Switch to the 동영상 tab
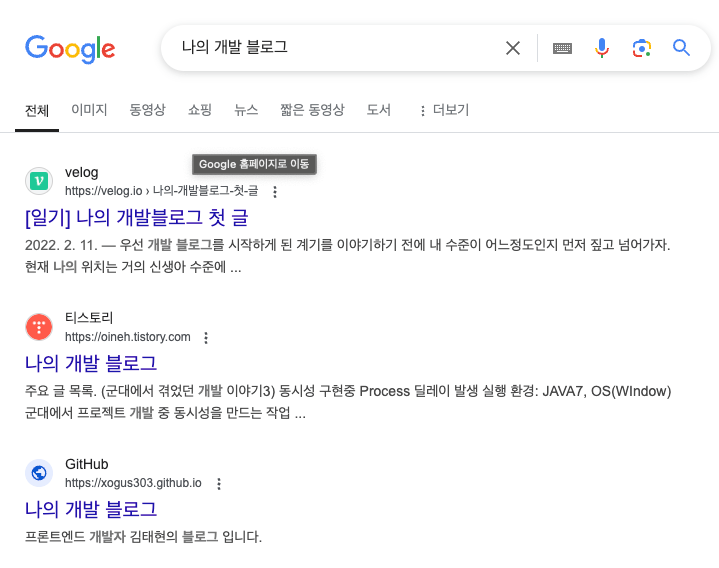Image resolution: width=719 pixels, height=568 pixels. 147,110
